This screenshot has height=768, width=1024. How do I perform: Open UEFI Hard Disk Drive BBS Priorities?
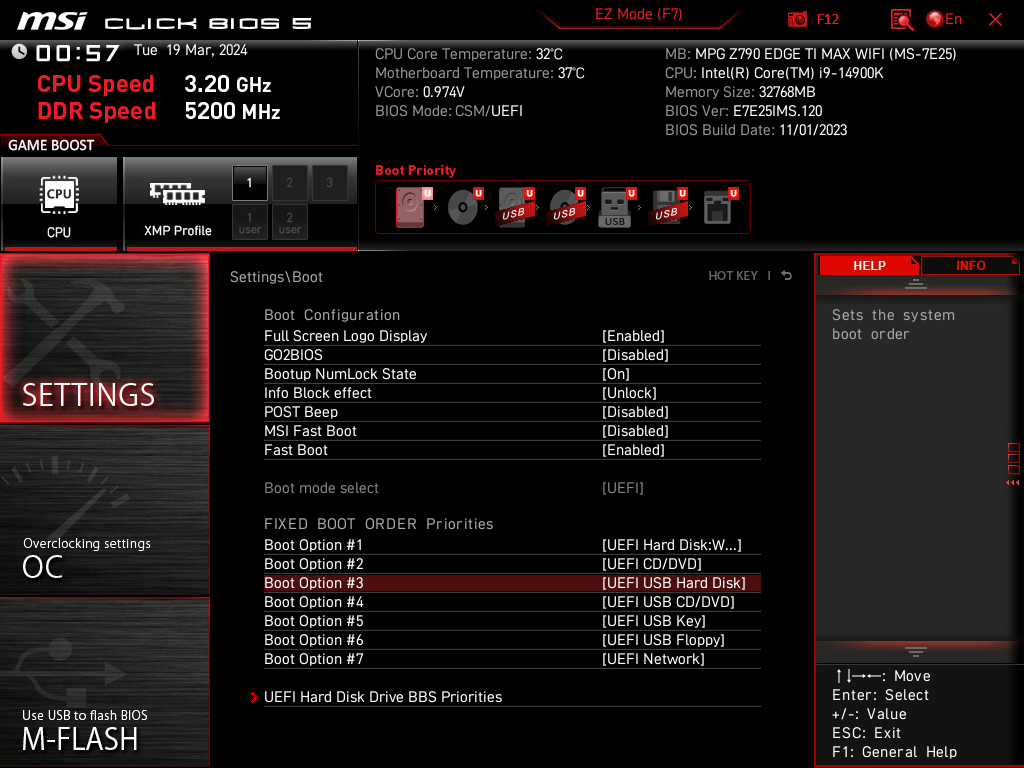point(512,697)
